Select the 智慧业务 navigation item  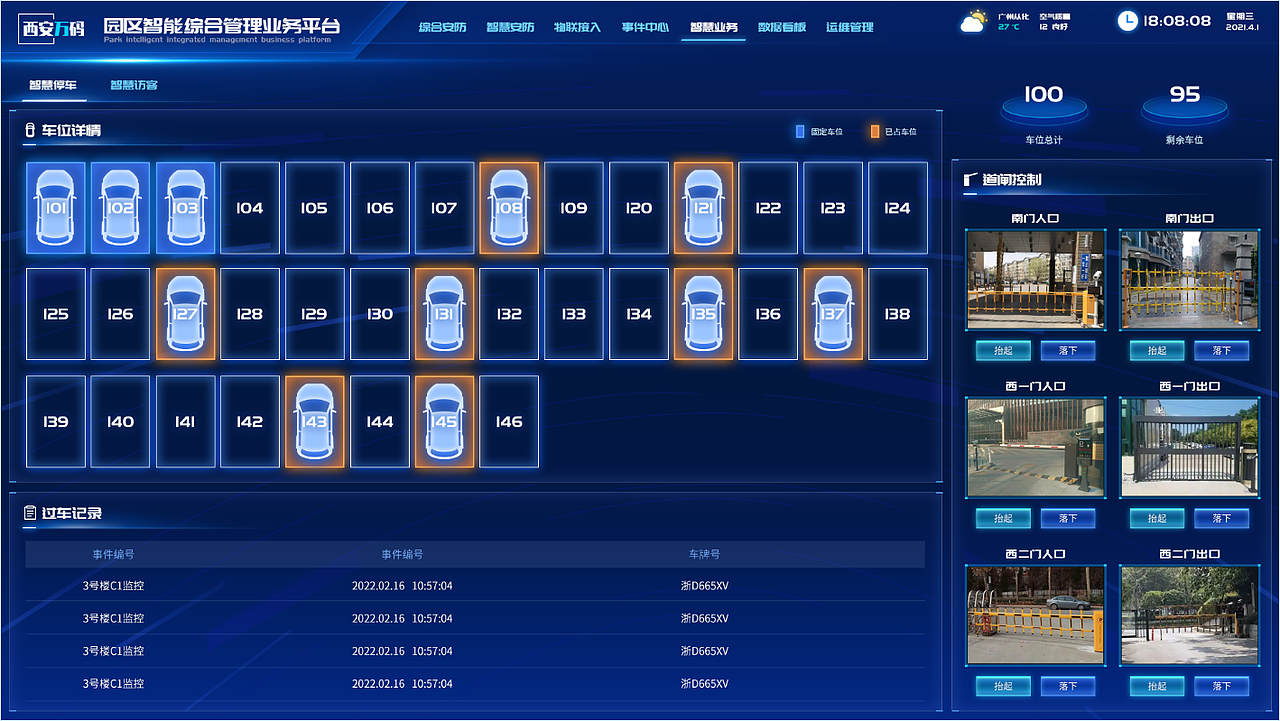pos(714,27)
